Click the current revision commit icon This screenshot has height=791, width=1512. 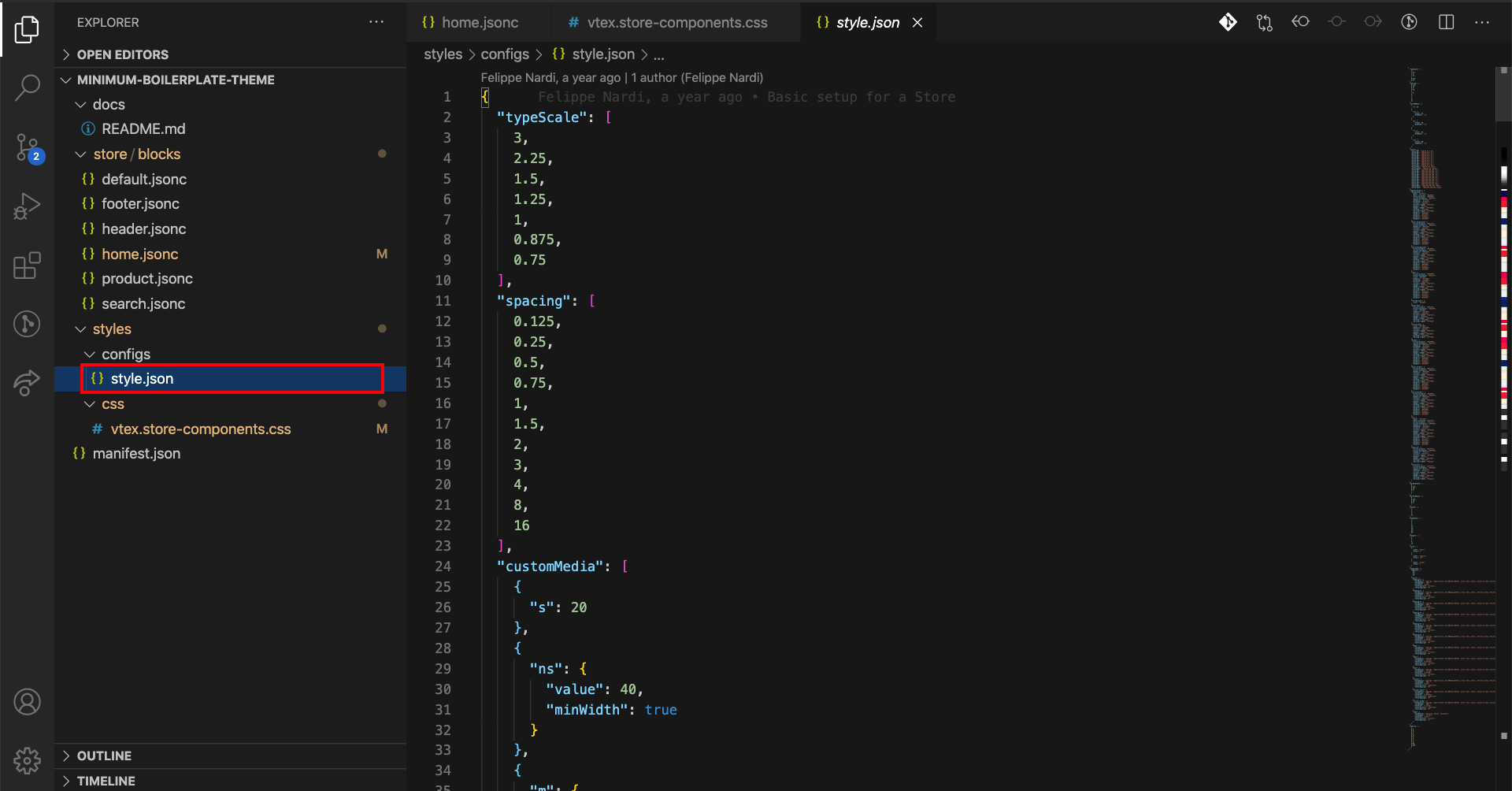pos(1336,22)
